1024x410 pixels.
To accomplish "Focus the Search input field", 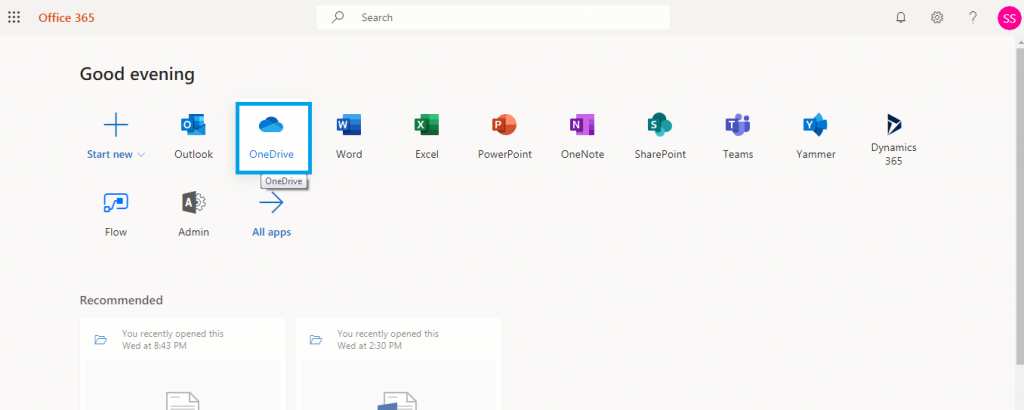I will click(x=493, y=18).
